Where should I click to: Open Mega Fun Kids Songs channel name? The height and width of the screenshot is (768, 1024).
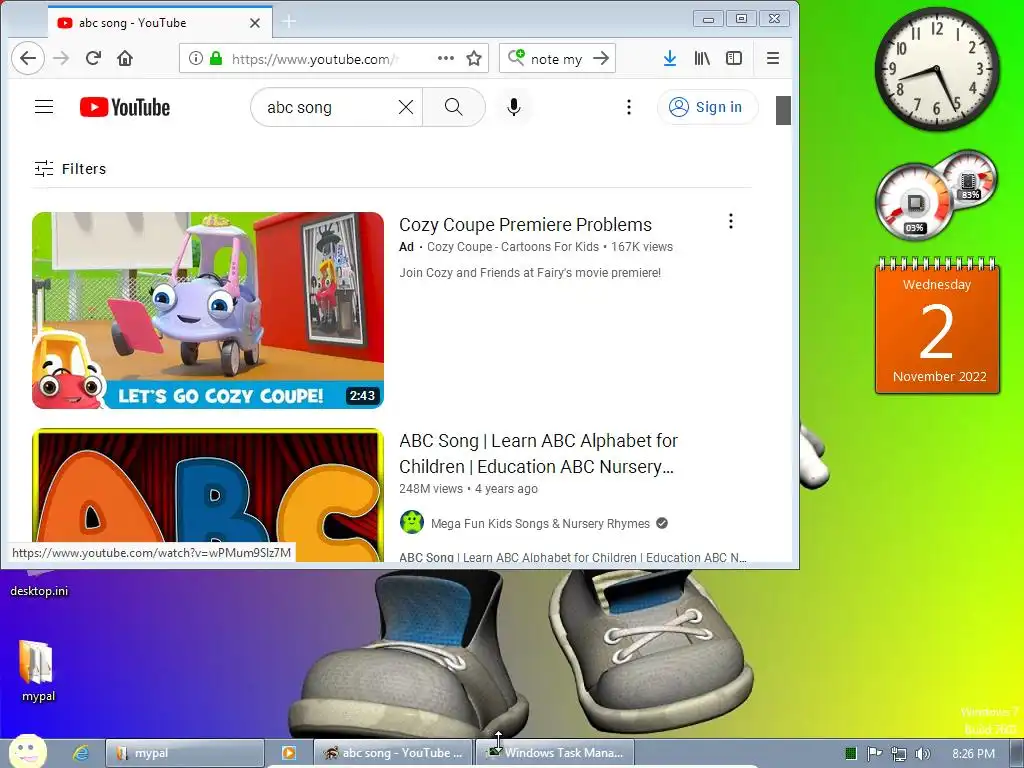tap(540, 524)
